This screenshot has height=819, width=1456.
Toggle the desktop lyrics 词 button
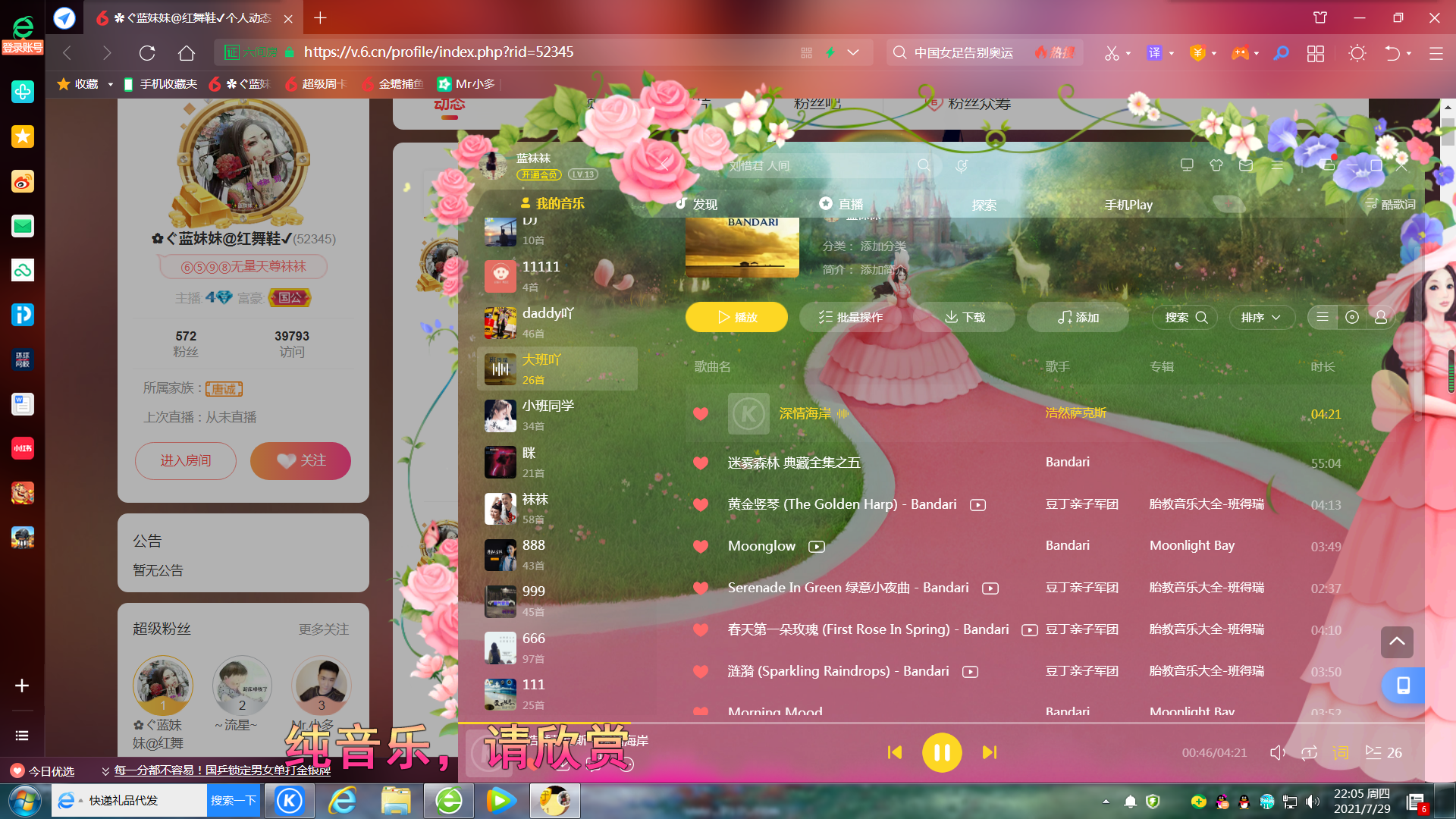pos(1341,752)
